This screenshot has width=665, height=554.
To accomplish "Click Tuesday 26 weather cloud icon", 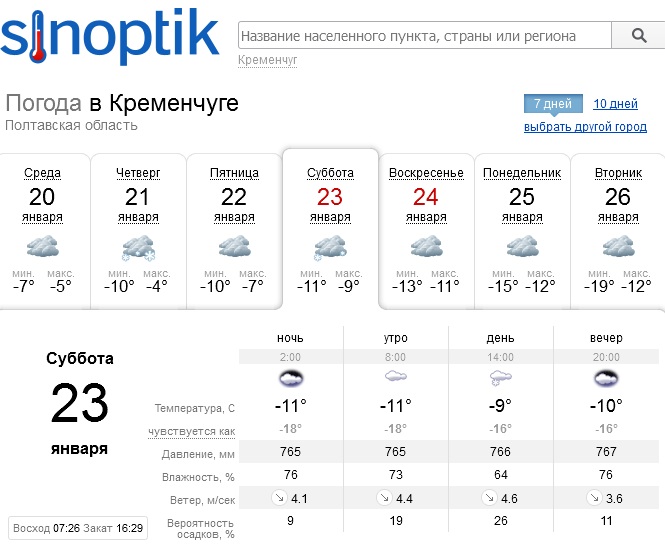I will [618, 247].
